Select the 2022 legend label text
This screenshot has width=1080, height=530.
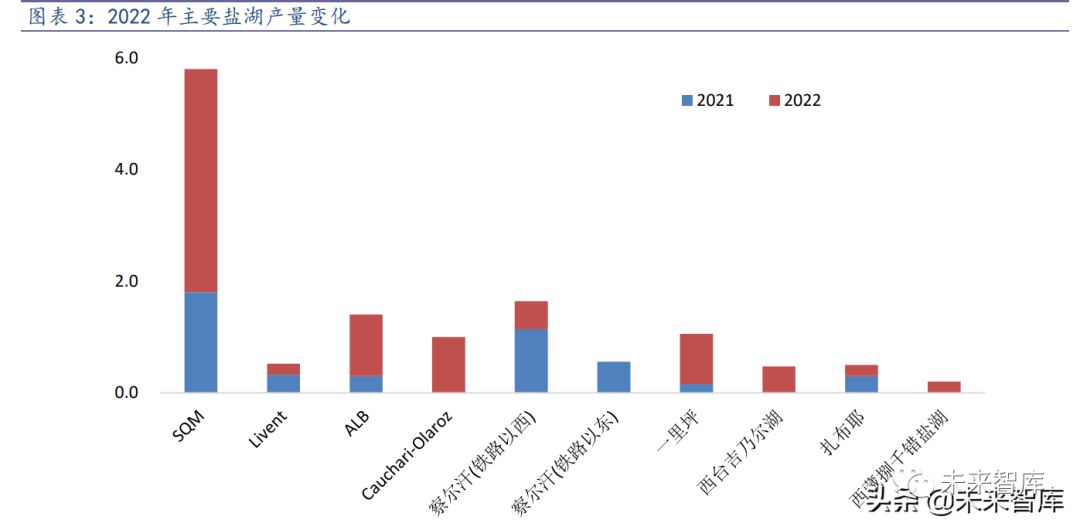click(802, 101)
